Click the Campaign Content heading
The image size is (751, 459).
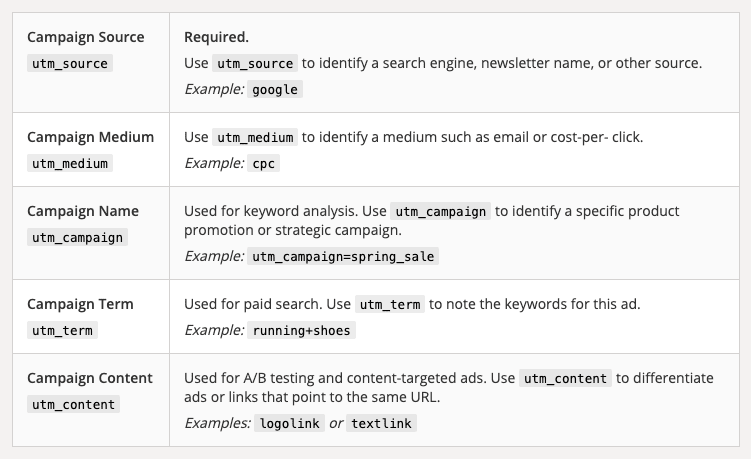(90, 378)
